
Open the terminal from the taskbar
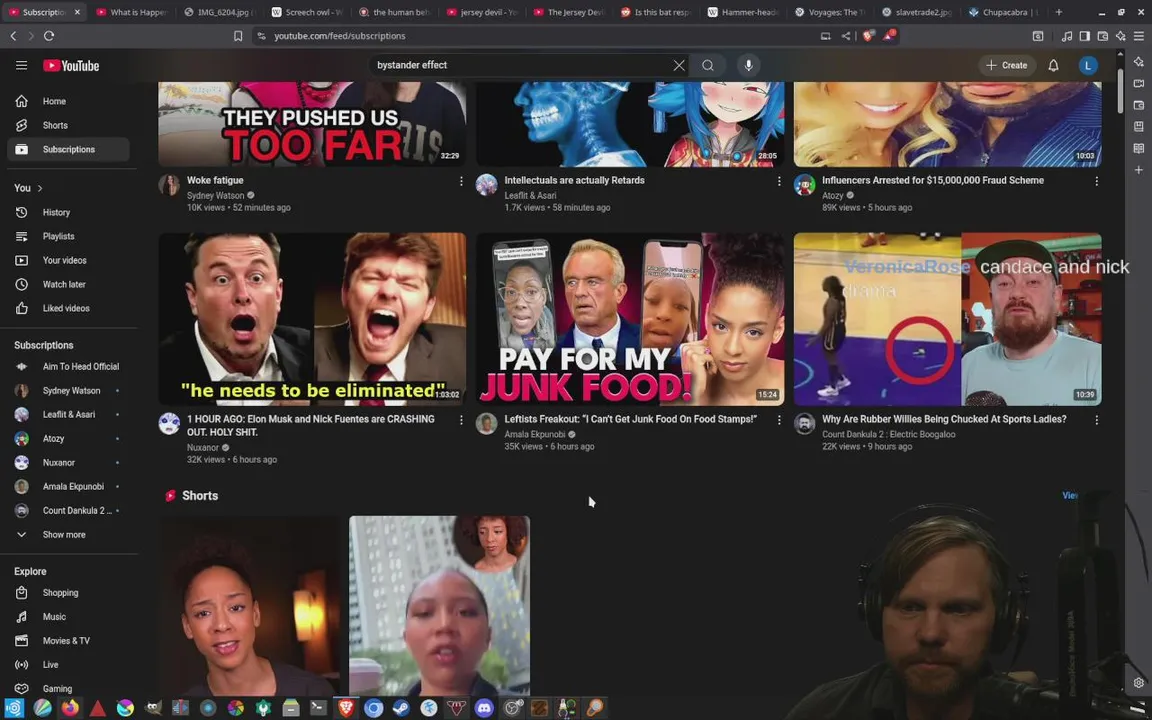coord(318,708)
